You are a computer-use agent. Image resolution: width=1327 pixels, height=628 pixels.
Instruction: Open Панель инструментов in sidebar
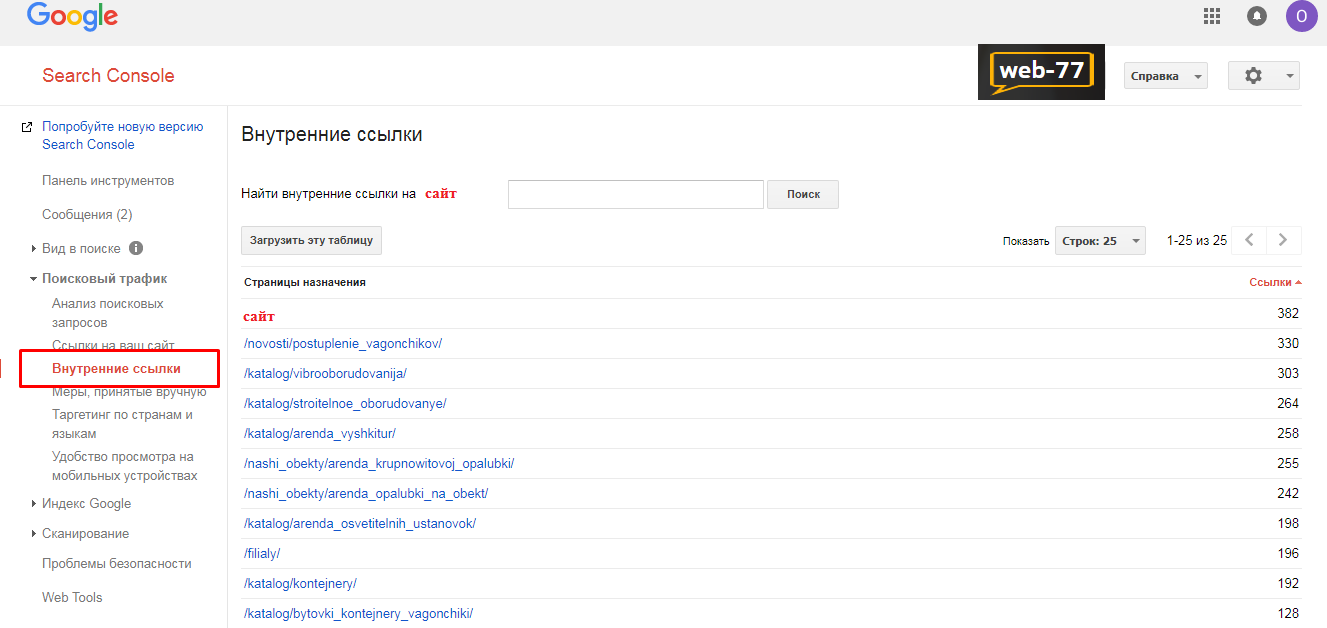(x=108, y=180)
